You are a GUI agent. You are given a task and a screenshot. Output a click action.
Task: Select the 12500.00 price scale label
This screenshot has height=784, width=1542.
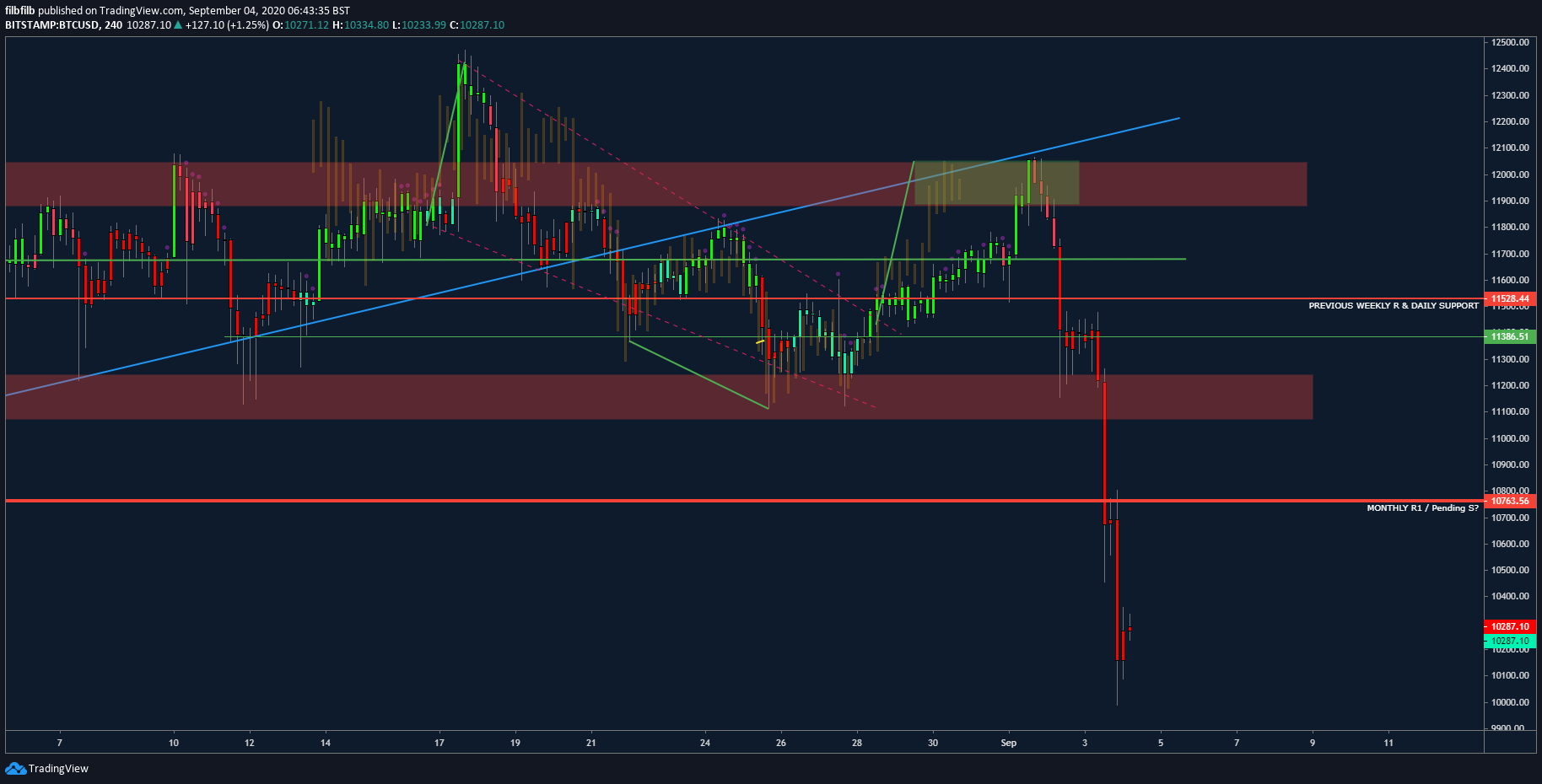pos(1510,42)
